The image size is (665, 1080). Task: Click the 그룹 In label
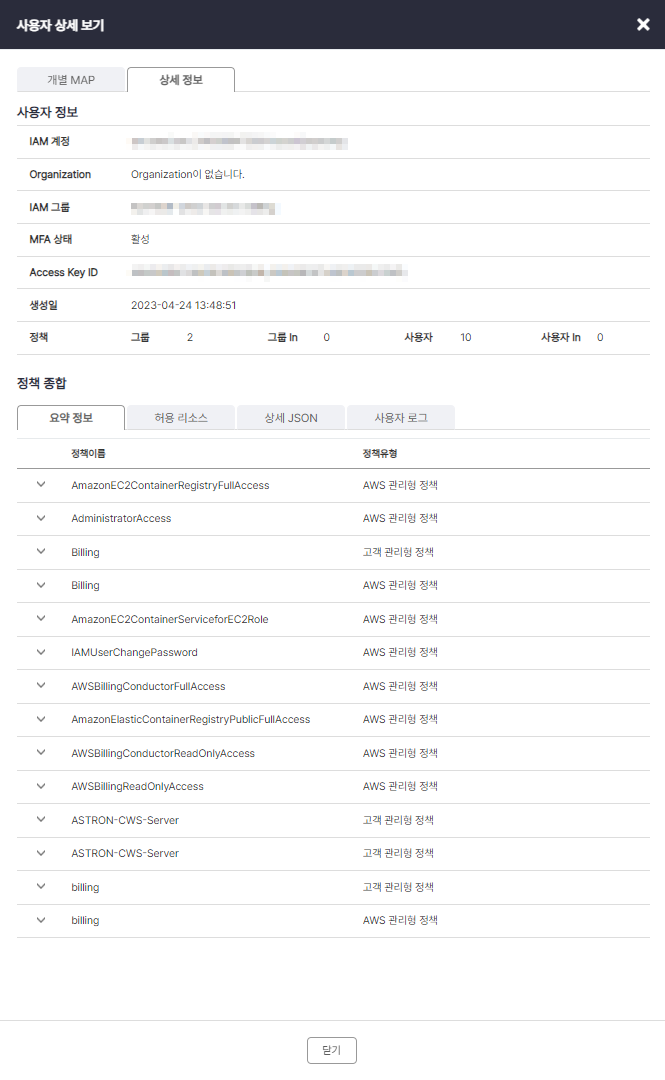(x=283, y=338)
